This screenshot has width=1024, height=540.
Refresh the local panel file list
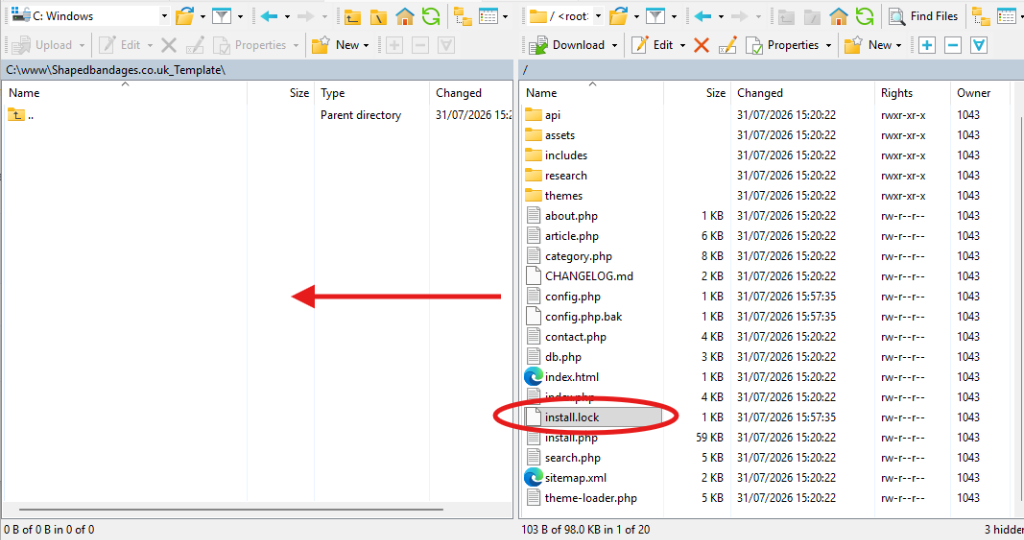click(x=431, y=16)
